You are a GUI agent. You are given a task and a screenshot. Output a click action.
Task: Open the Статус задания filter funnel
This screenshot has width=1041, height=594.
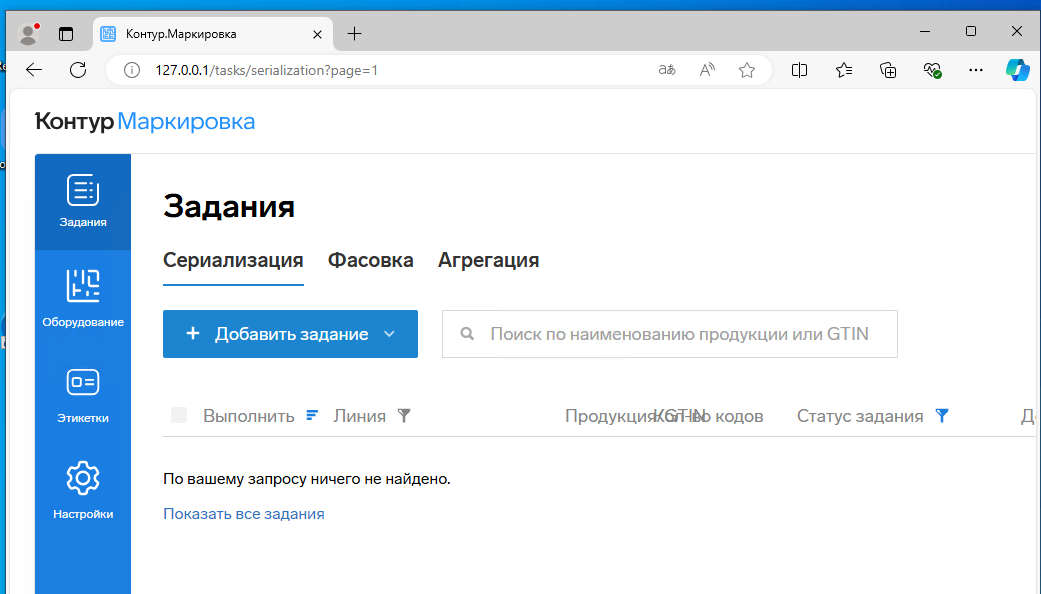pos(941,416)
